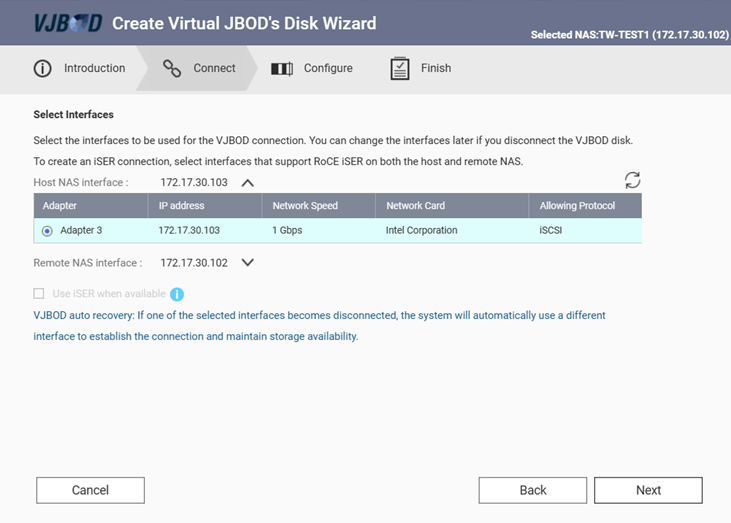
Task: Click the VJBOD logo
Action: point(65,23)
